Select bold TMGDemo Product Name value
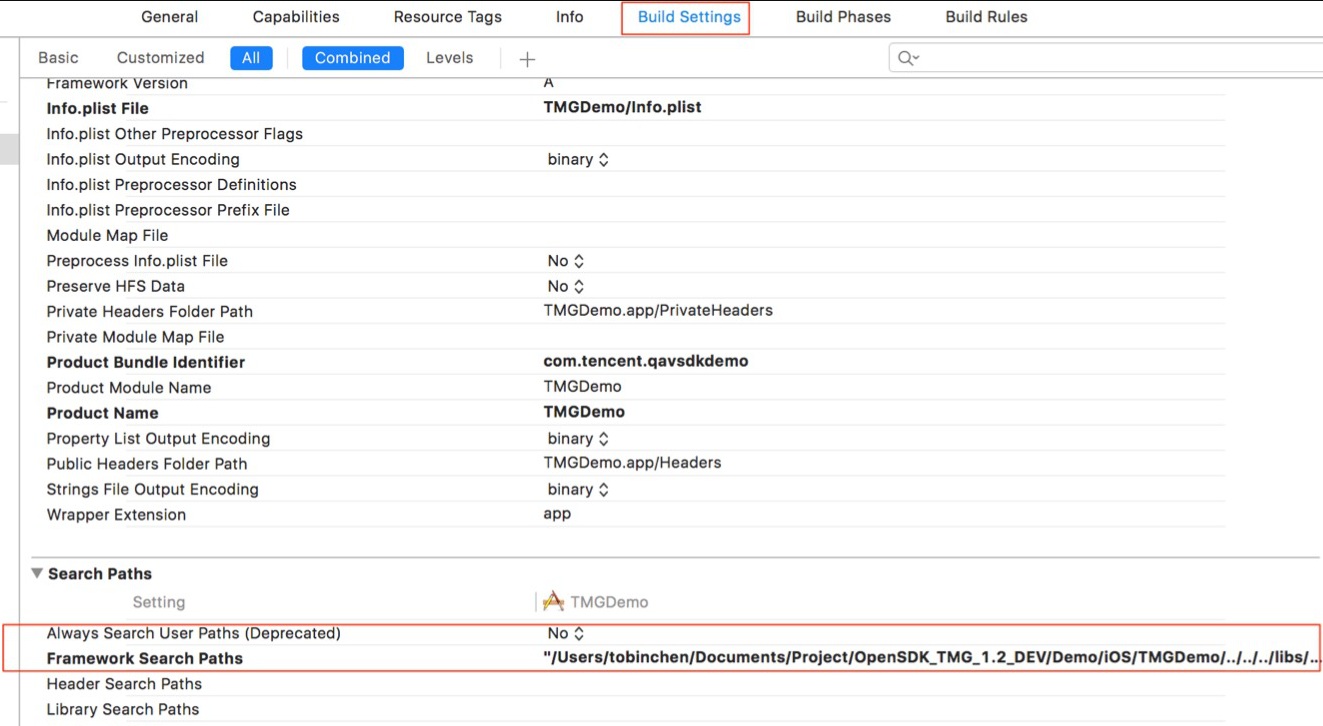This screenshot has height=726, width=1323. [x=584, y=412]
